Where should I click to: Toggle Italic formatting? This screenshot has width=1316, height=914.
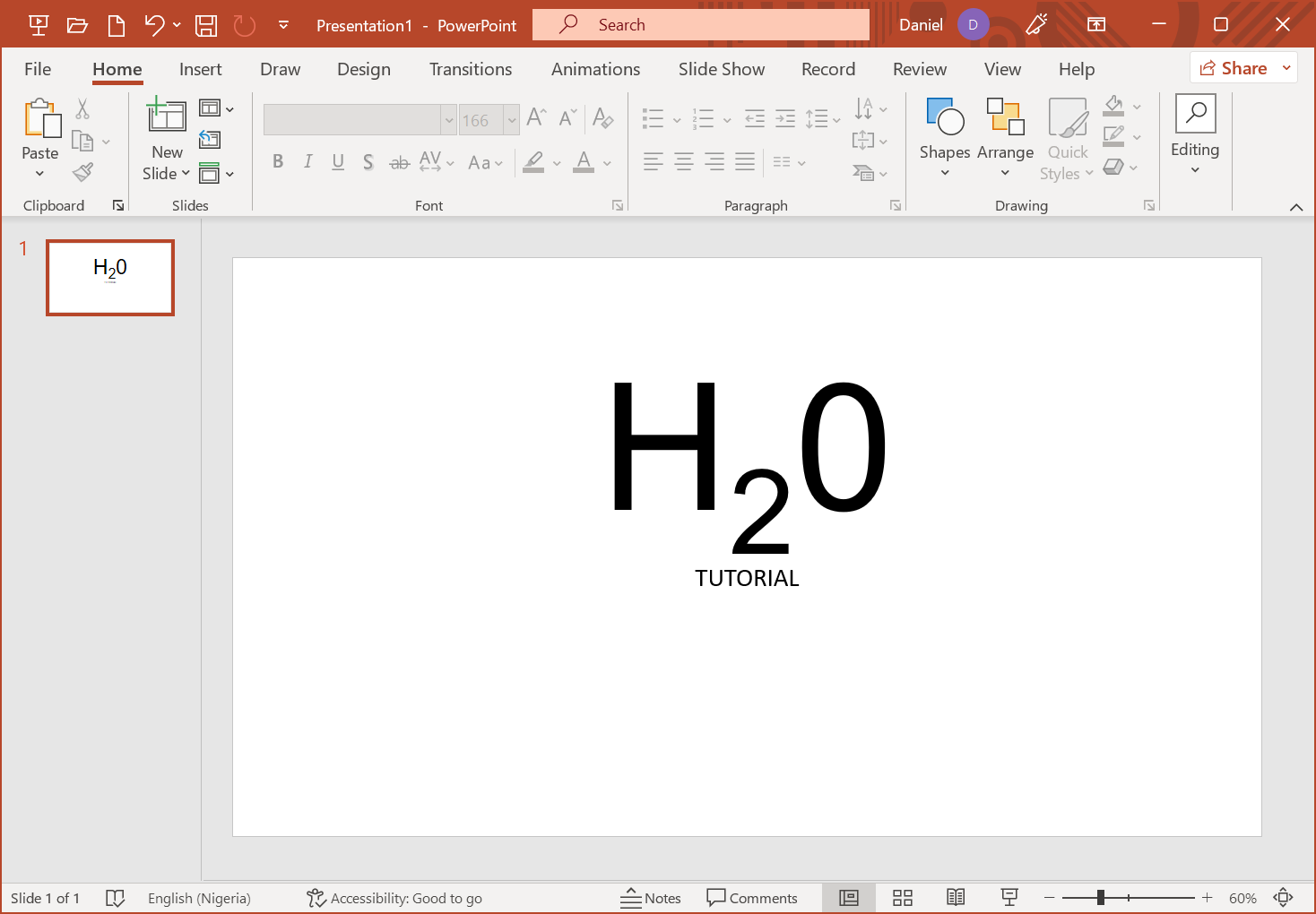tap(307, 162)
